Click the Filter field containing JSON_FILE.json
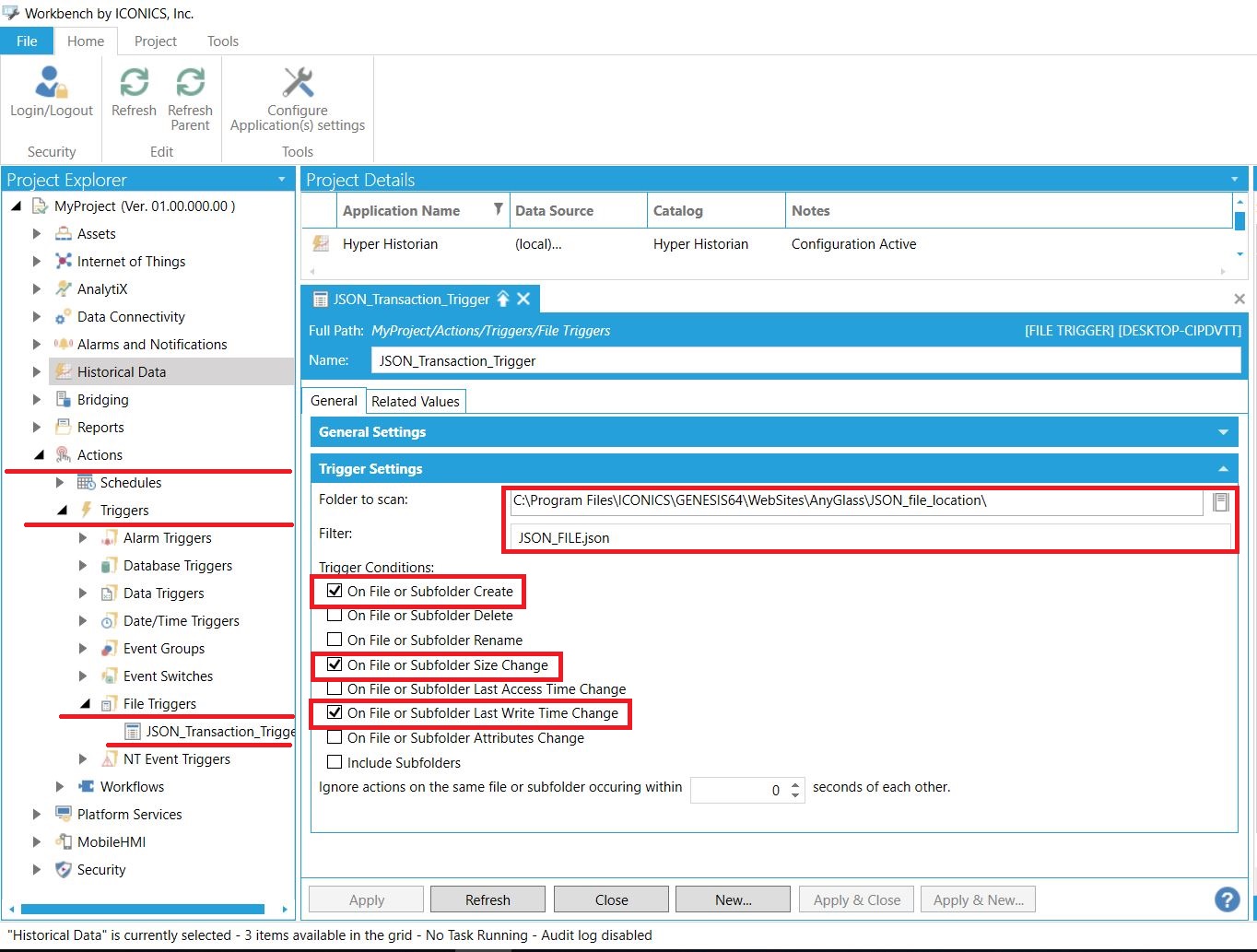 [871, 537]
